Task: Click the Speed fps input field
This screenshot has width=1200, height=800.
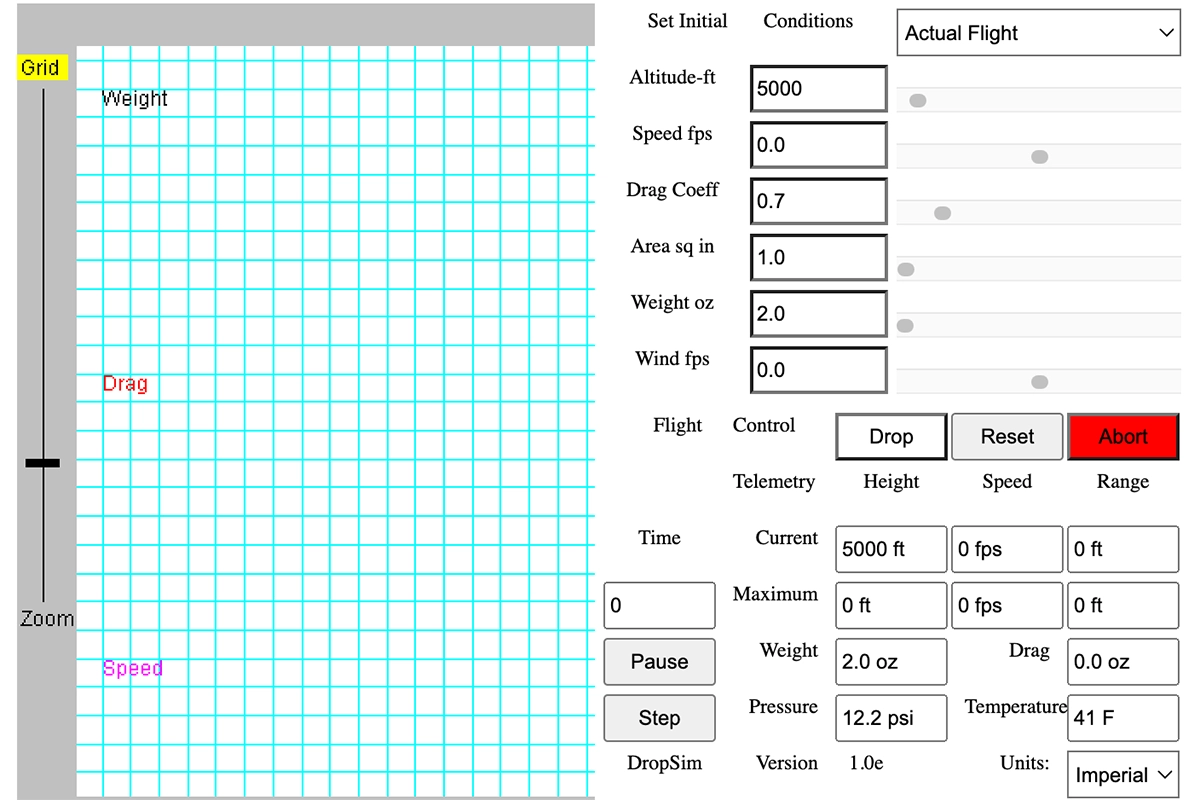Action: (818, 145)
